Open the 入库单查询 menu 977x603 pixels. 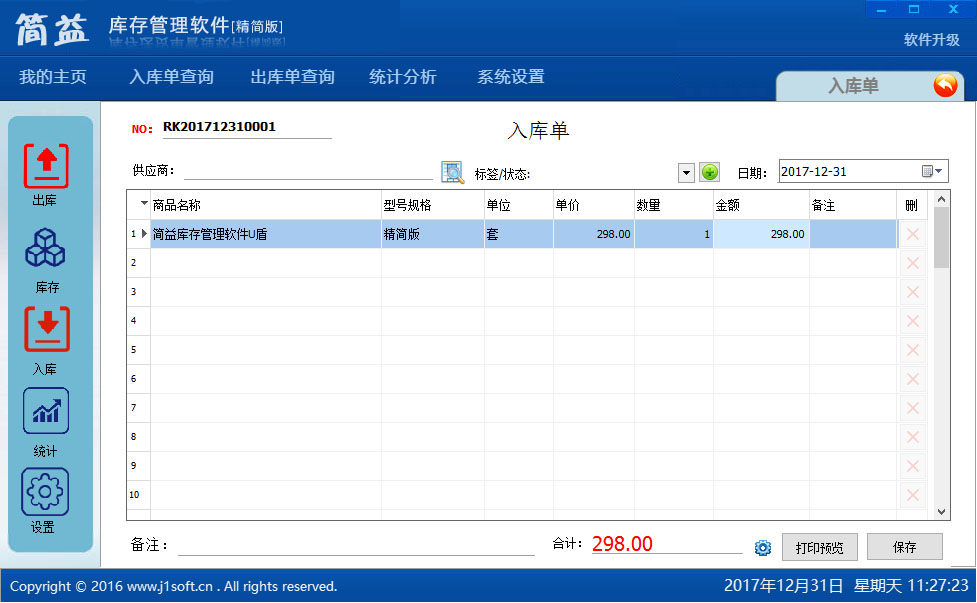(x=171, y=77)
